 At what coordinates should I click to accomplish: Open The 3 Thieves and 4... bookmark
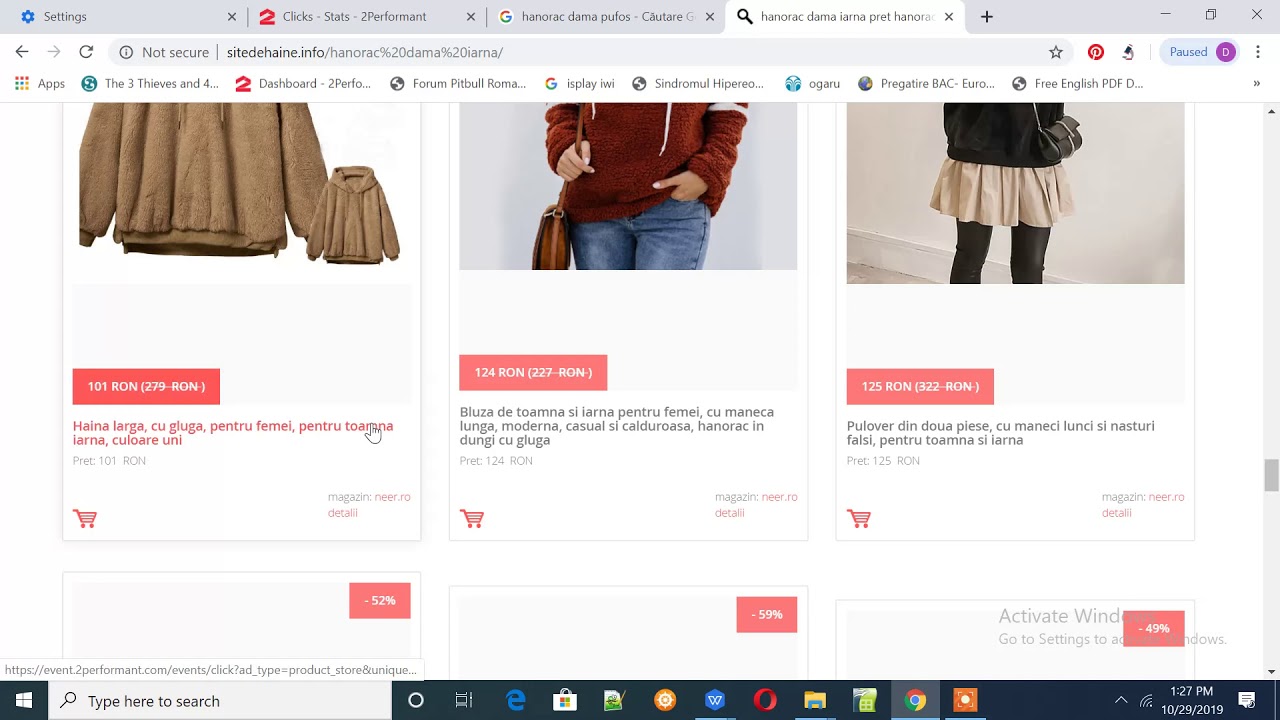tap(150, 84)
